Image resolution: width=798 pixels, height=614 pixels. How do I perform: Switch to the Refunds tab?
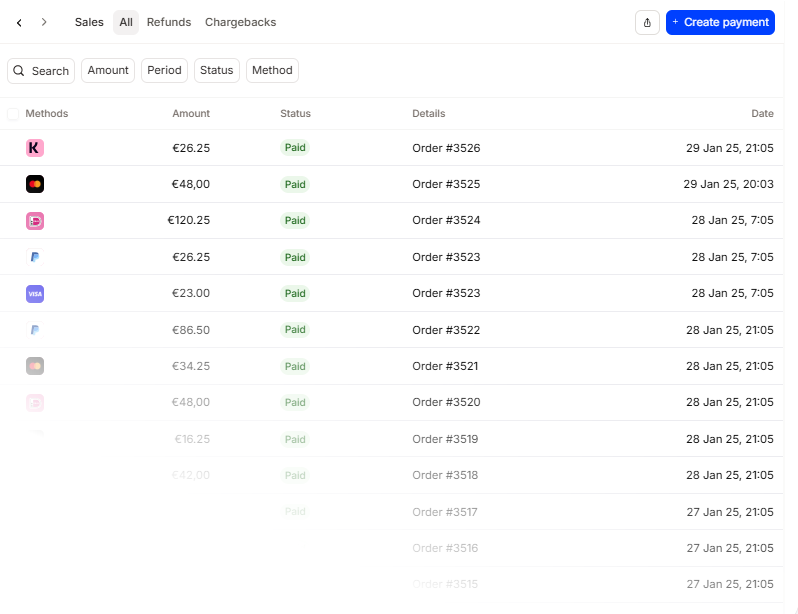[x=169, y=22]
